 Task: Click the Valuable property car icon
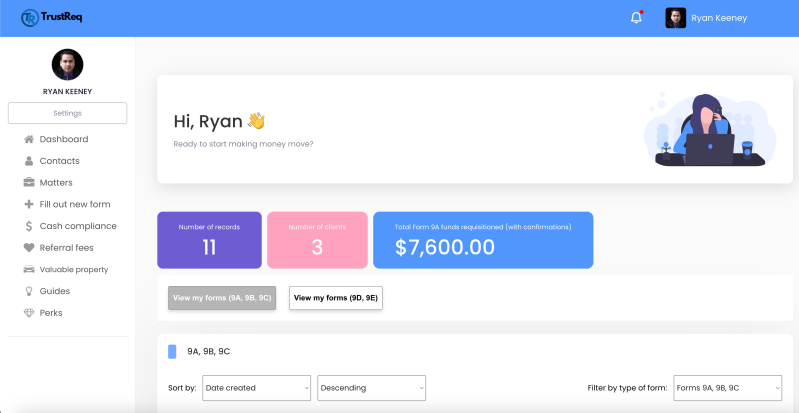pyautogui.click(x=29, y=269)
